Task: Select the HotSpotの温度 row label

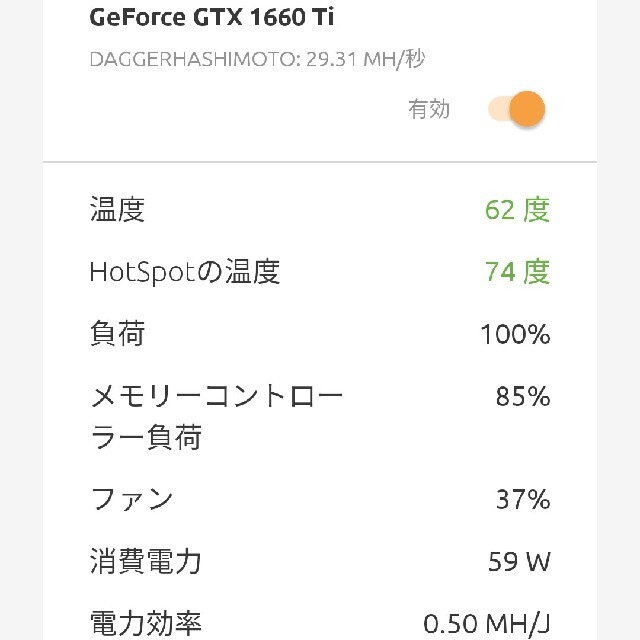Action: click(x=185, y=271)
